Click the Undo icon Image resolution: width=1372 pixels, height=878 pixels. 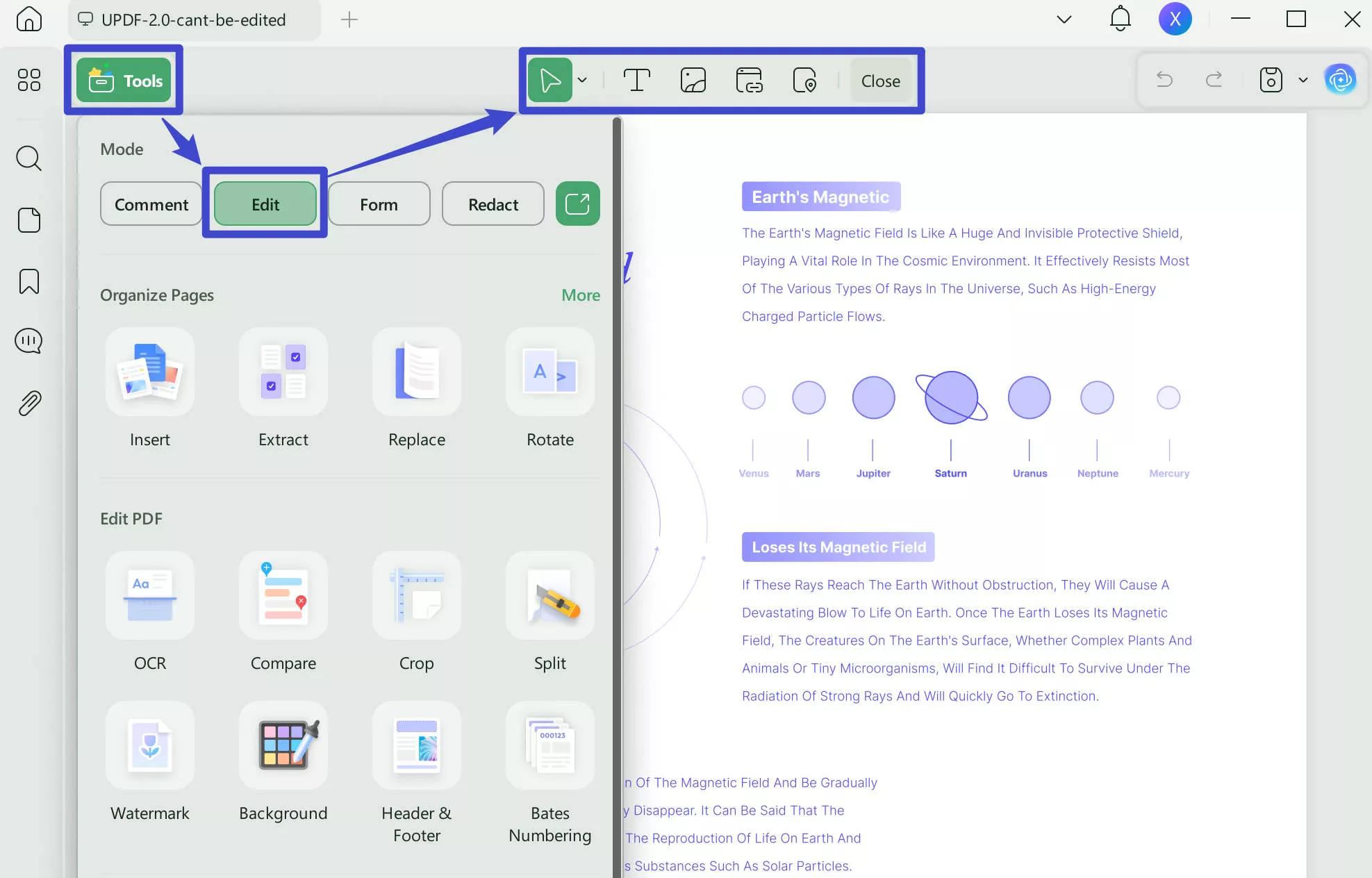[x=1164, y=79]
